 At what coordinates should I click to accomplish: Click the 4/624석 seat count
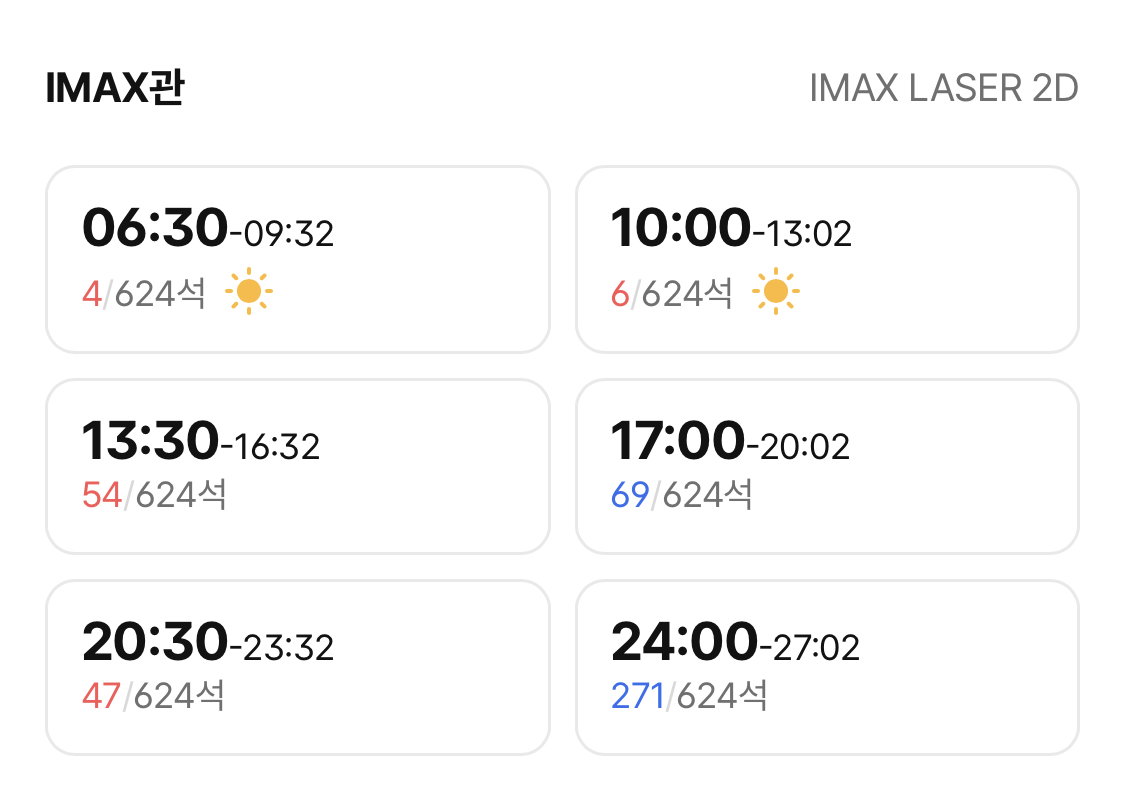tap(144, 293)
